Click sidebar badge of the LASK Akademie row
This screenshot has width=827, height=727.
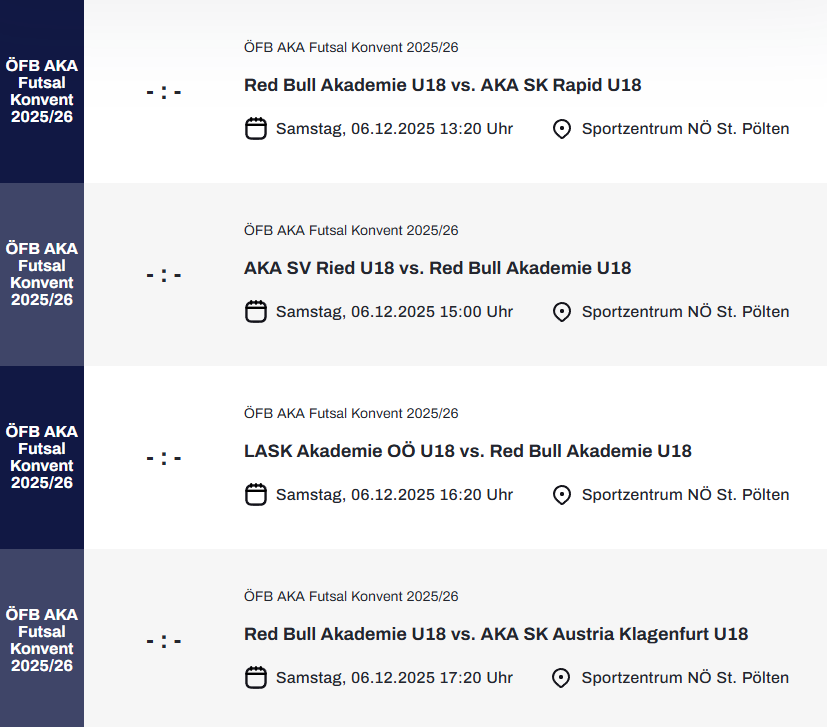pyautogui.click(x=42, y=457)
